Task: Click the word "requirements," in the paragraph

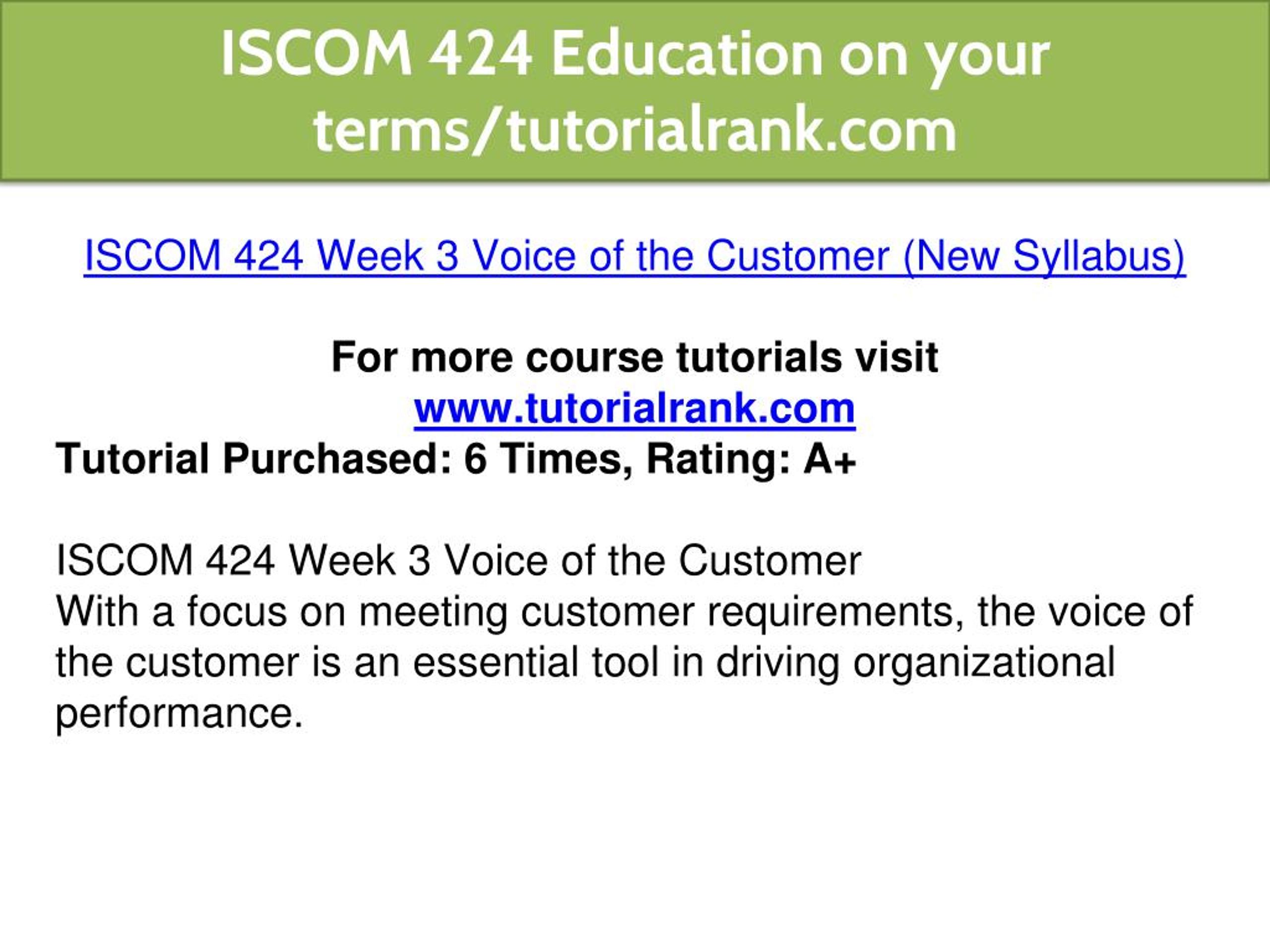Action: pos(836,613)
